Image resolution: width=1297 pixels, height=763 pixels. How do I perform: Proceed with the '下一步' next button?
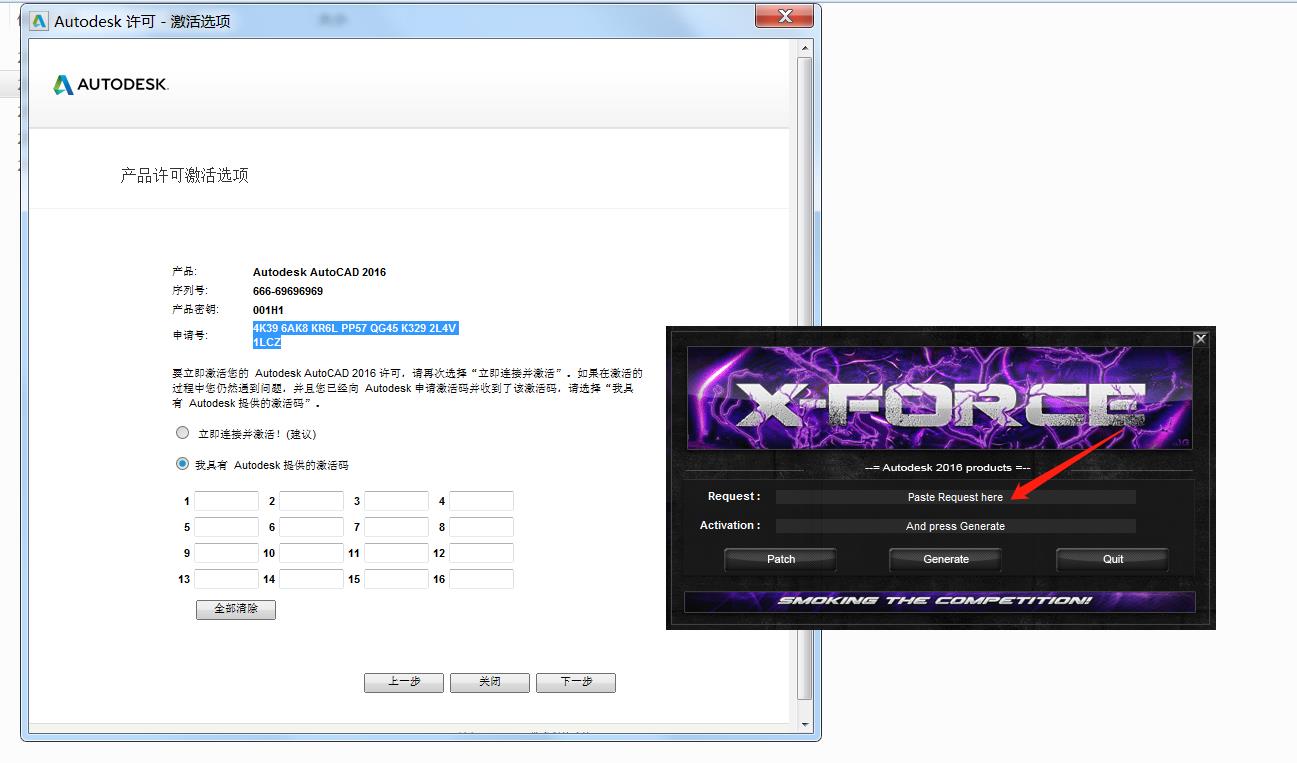(575, 682)
